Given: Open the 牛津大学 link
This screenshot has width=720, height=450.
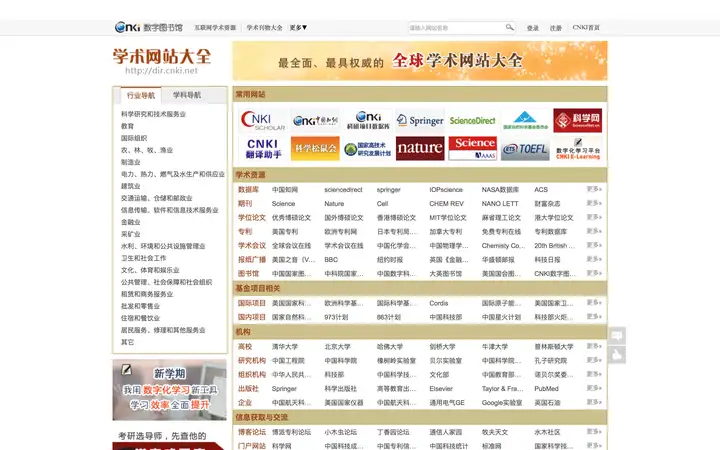Looking at the screenshot, I should (x=495, y=347).
